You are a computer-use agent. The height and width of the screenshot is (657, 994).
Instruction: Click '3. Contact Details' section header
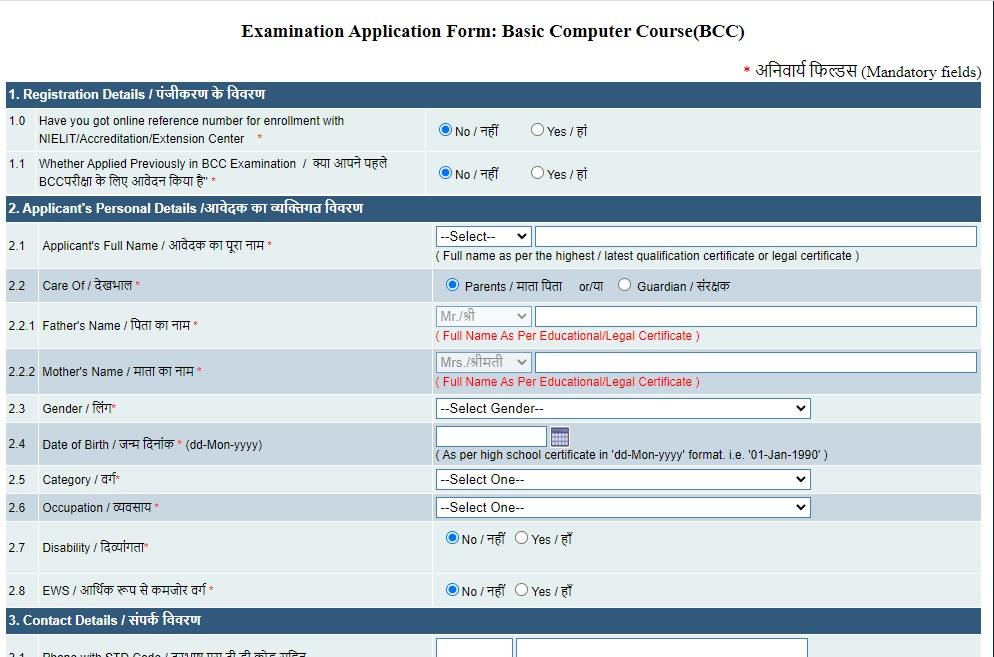click(493, 620)
